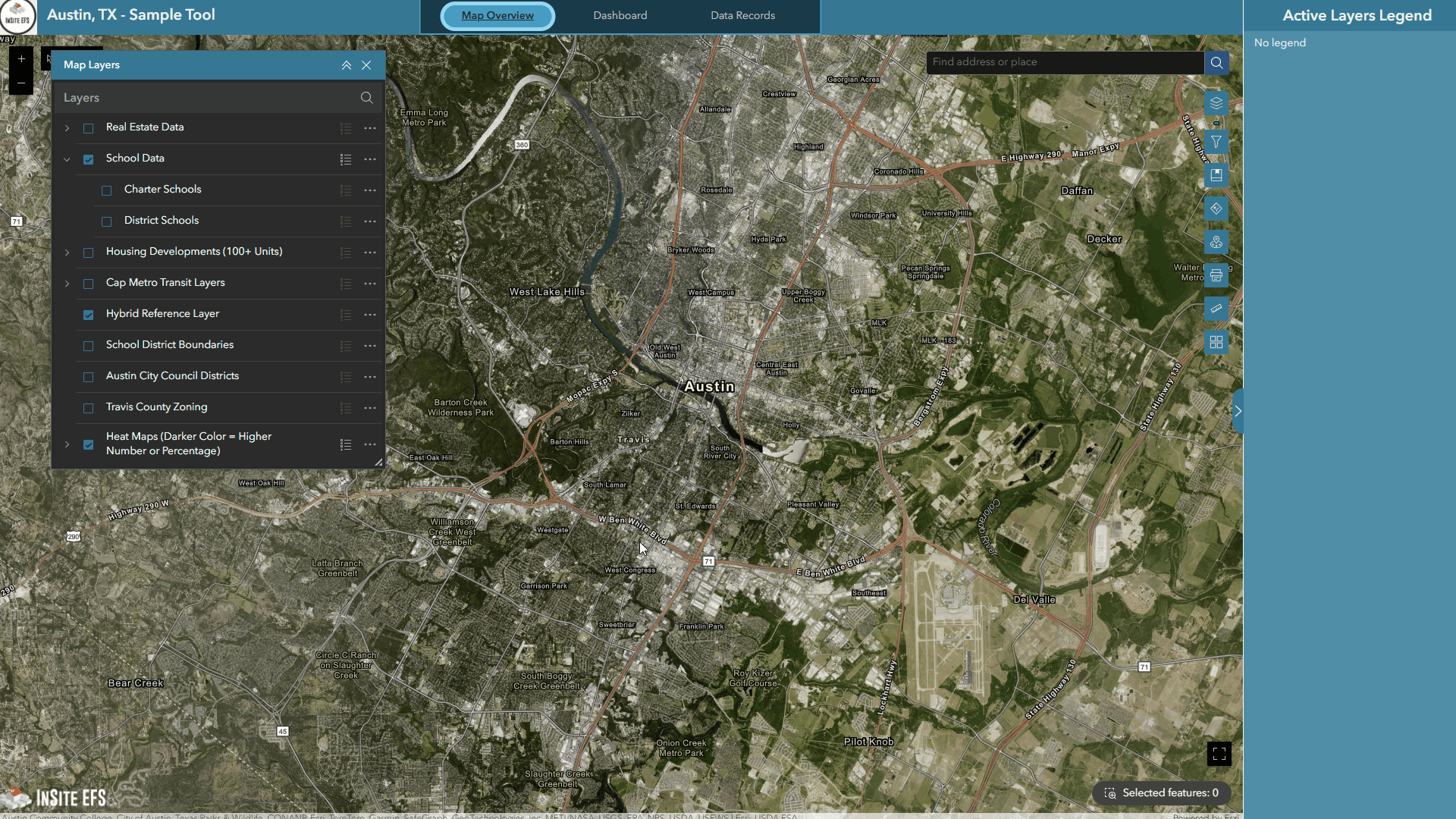Viewport: 1456px width, 819px height.
Task: Open the Directions tool
Action: (x=1216, y=209)
